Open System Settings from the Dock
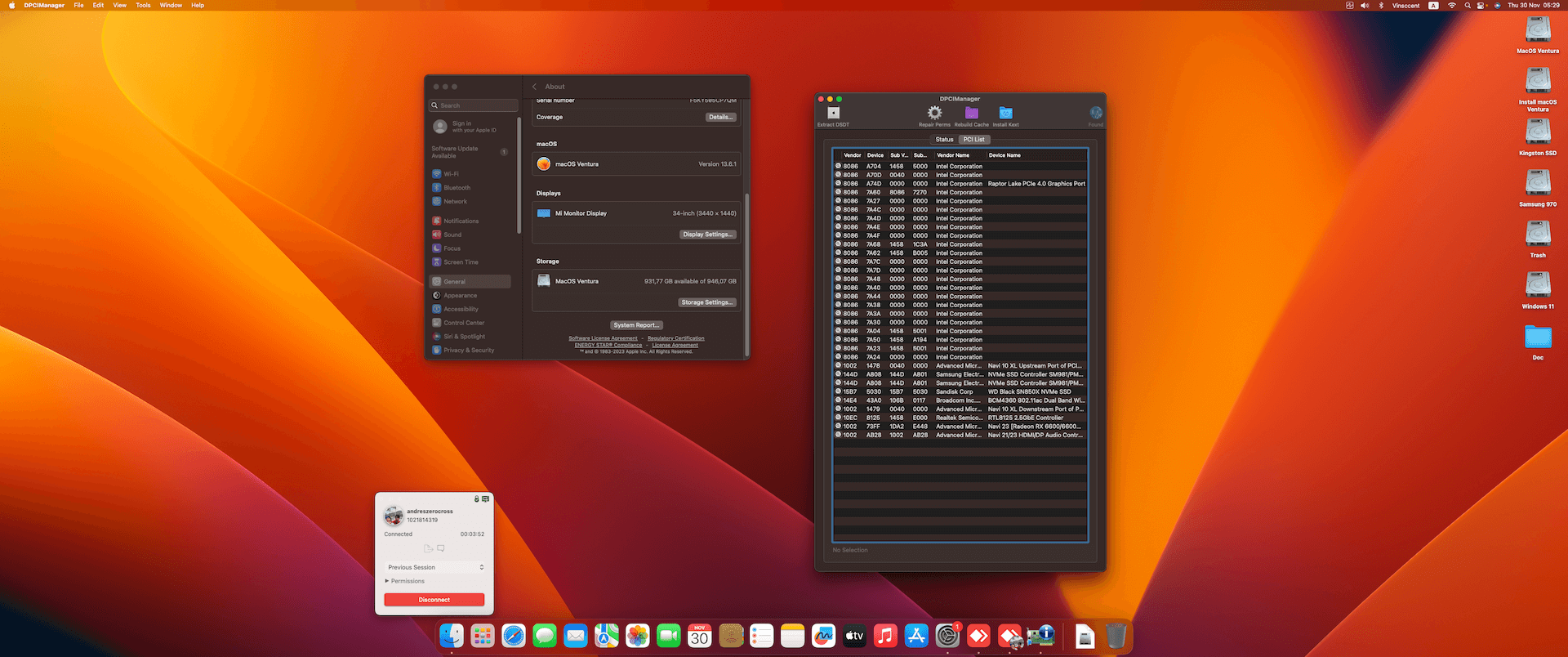Viewport: 1568px width, 657px height. [947, 636]
